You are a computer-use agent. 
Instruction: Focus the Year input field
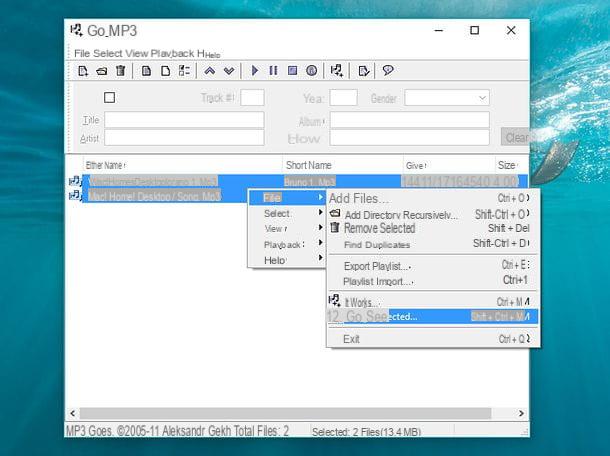pyautogui.click(x=343, y=98)
